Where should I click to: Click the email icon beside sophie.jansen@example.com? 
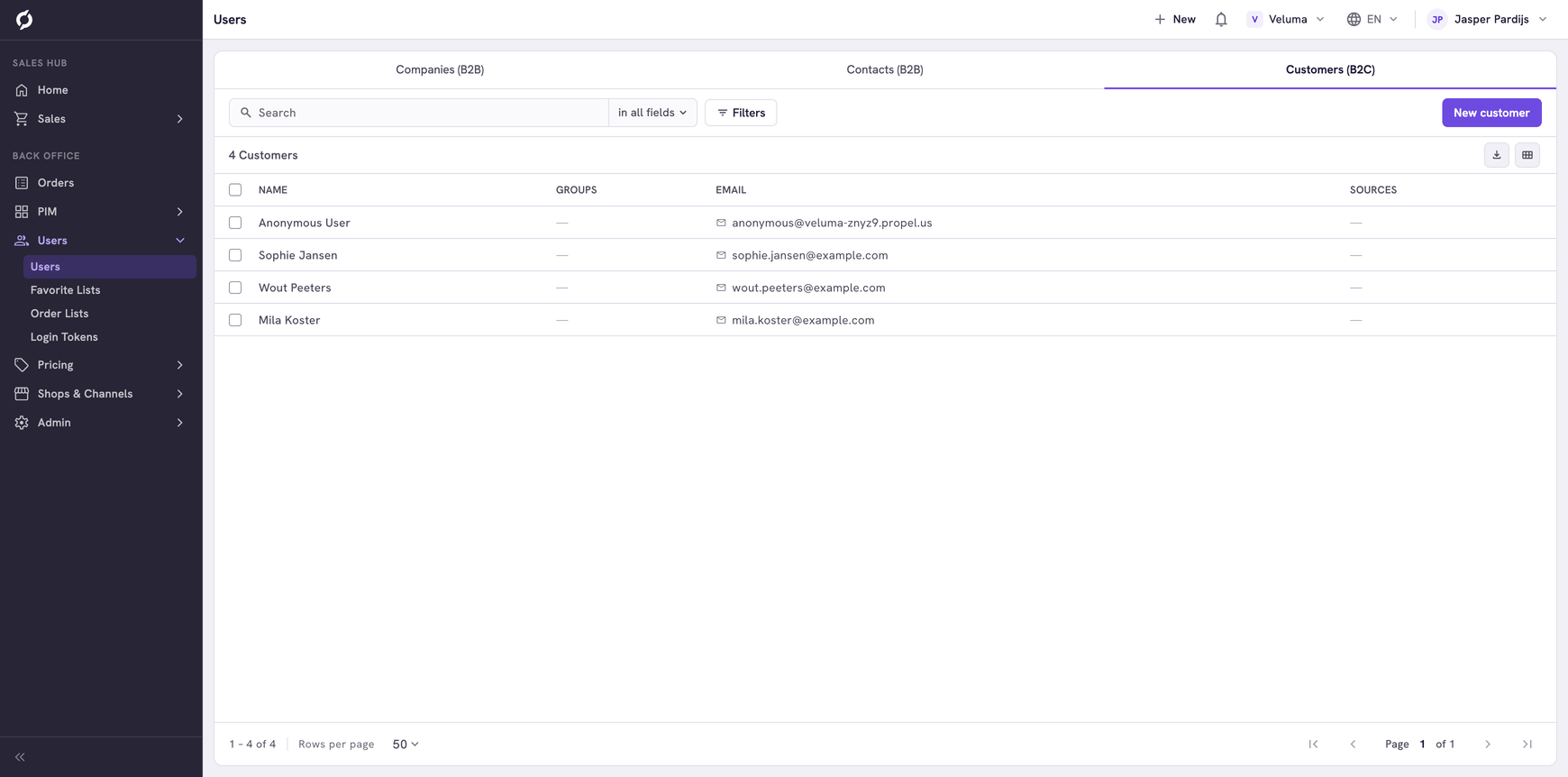coord(721,255)
